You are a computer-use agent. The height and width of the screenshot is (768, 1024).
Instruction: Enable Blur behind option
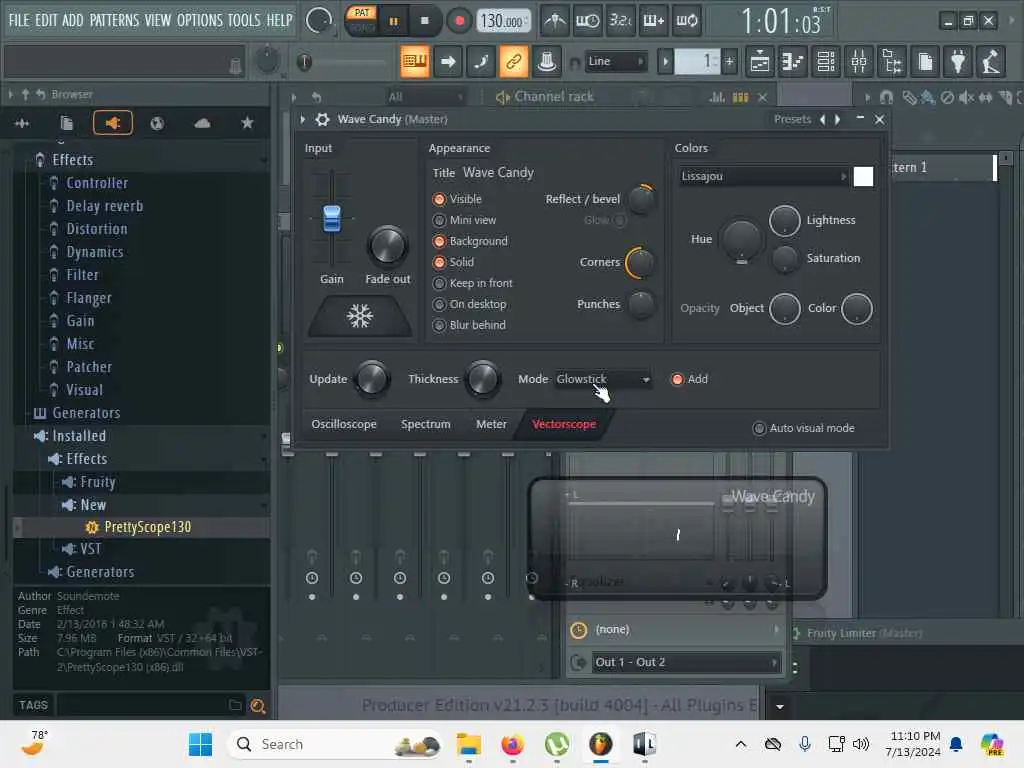click(469, 325)
